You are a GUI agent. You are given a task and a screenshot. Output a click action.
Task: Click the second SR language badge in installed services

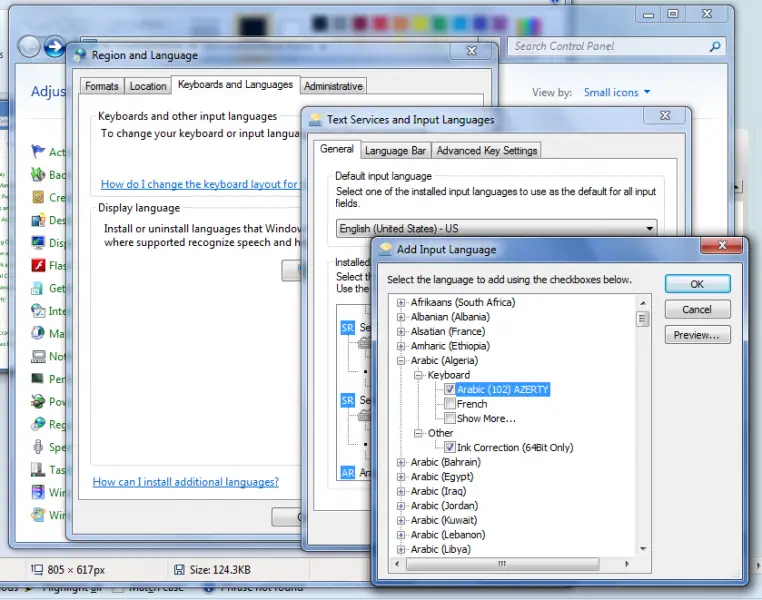click(x=347, y=400)
